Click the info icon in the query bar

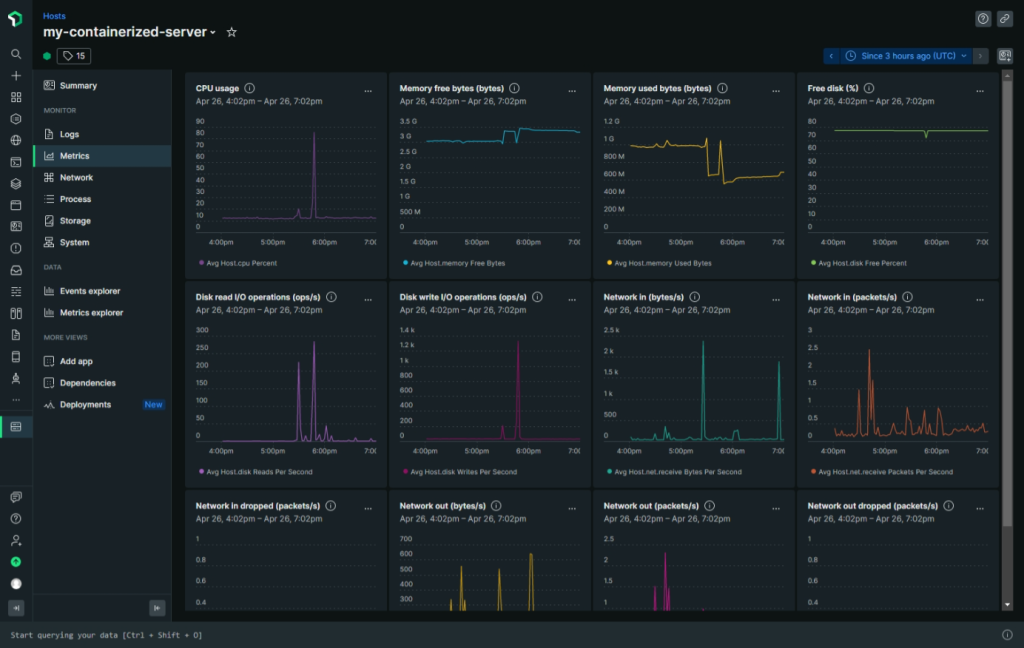1007,635
